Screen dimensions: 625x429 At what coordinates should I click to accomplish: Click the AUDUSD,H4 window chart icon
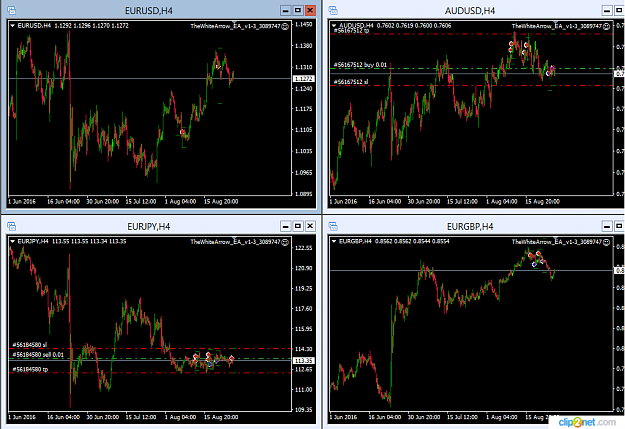tap(333, 11)
